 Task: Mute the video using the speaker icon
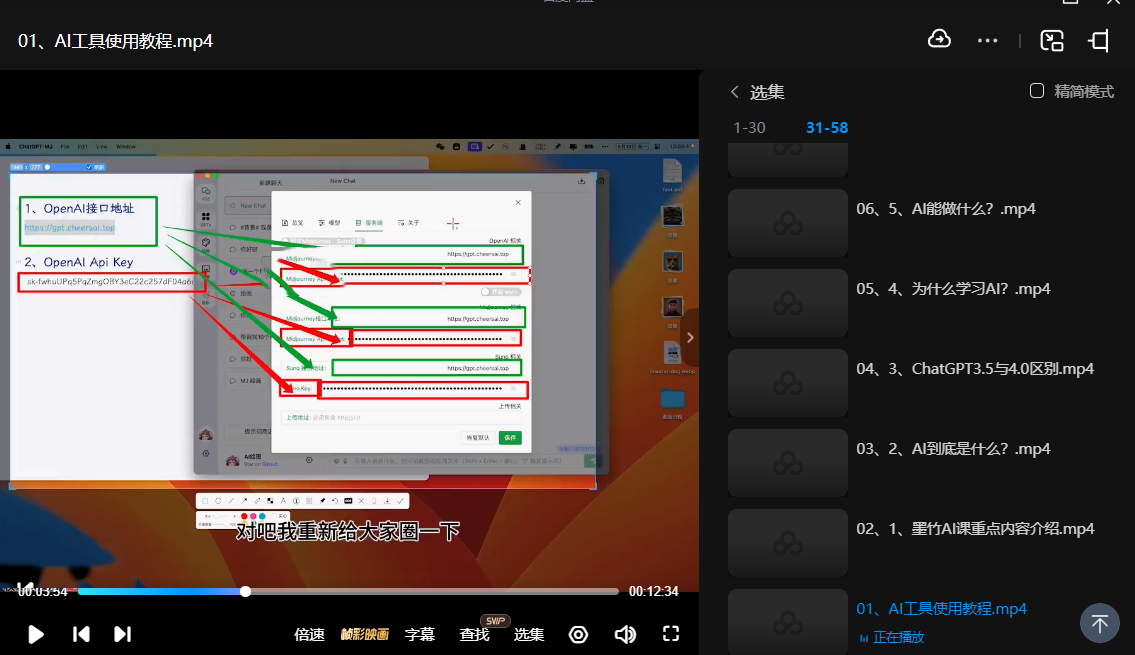pos(625,634)
